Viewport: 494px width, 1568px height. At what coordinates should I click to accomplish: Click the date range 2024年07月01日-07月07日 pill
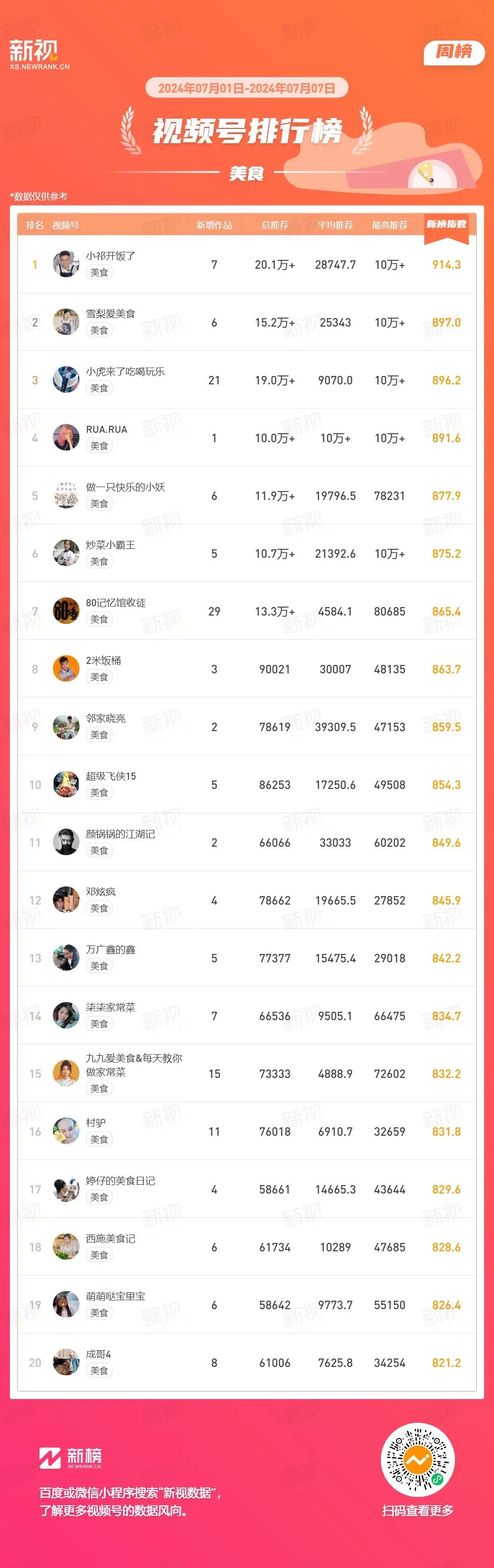click(x=247, y=88)
